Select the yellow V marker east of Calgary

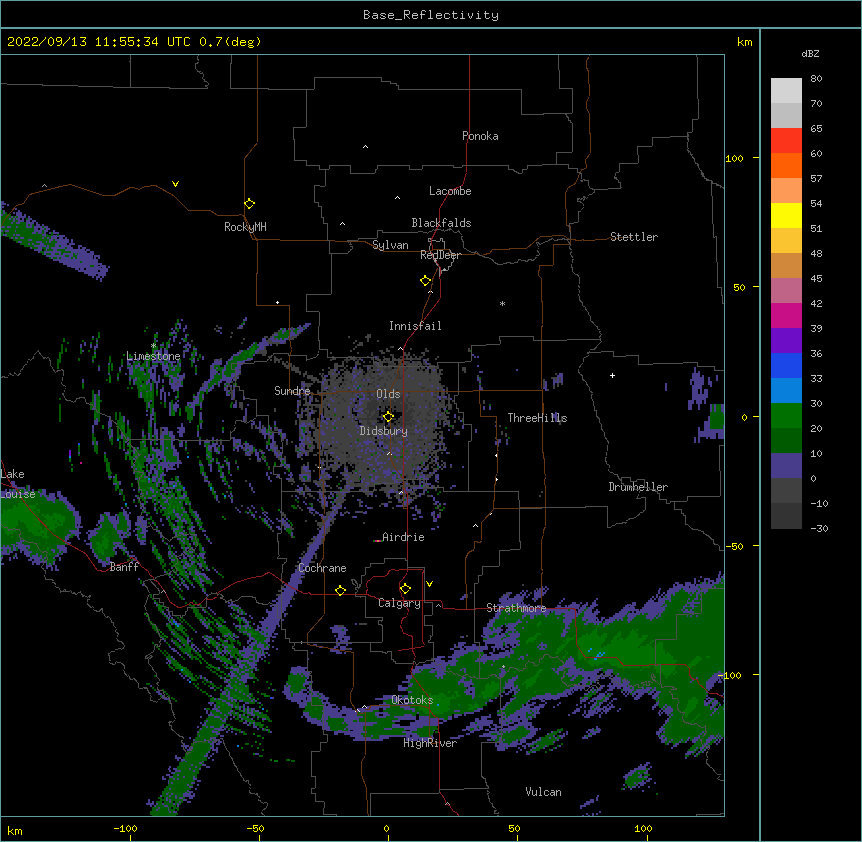pyautogui.click(x=429, y=584)
